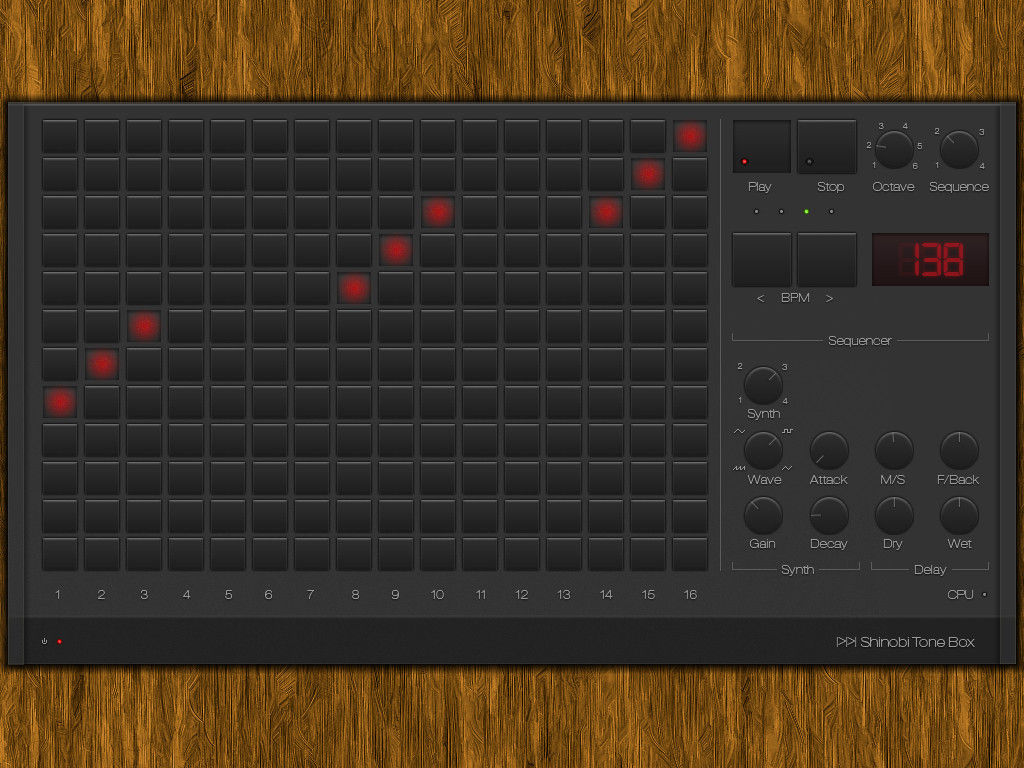This screenshot has width=1024, height=768.
Task: Click the step number 12 label
Action: [x=521, y=594]
